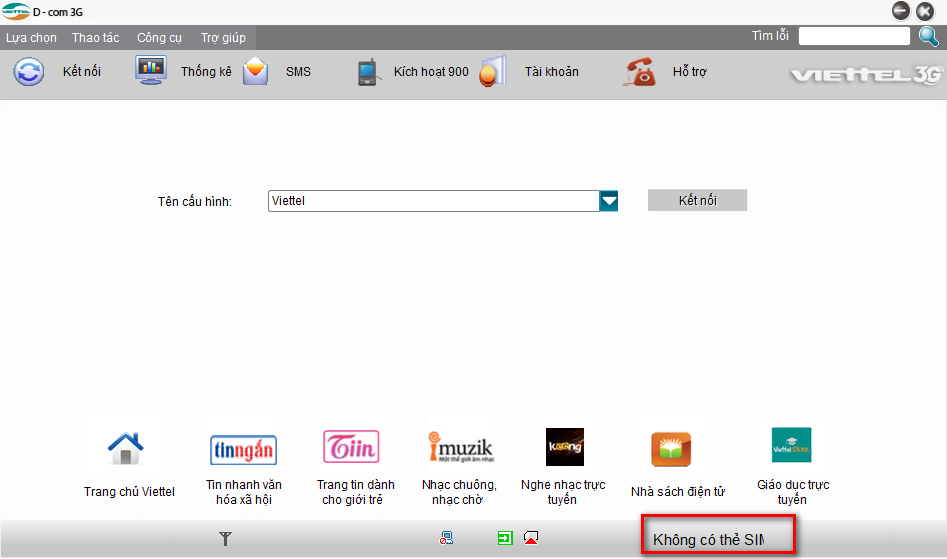Select the Tài khoản toolbar label
Image resolution: width=947 pixels, height=559 pixels.
(551, 71)
